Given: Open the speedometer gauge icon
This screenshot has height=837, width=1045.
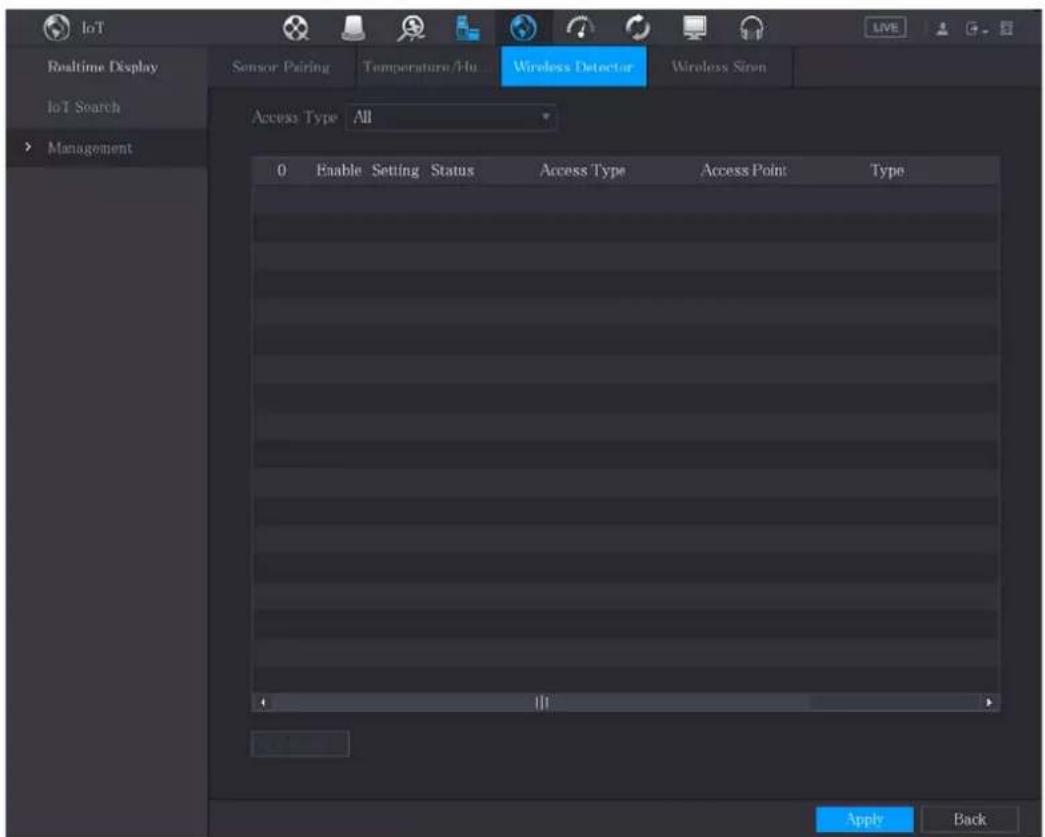Looking at the screenshot, I should pyautogui.click(x=580, y=28).
